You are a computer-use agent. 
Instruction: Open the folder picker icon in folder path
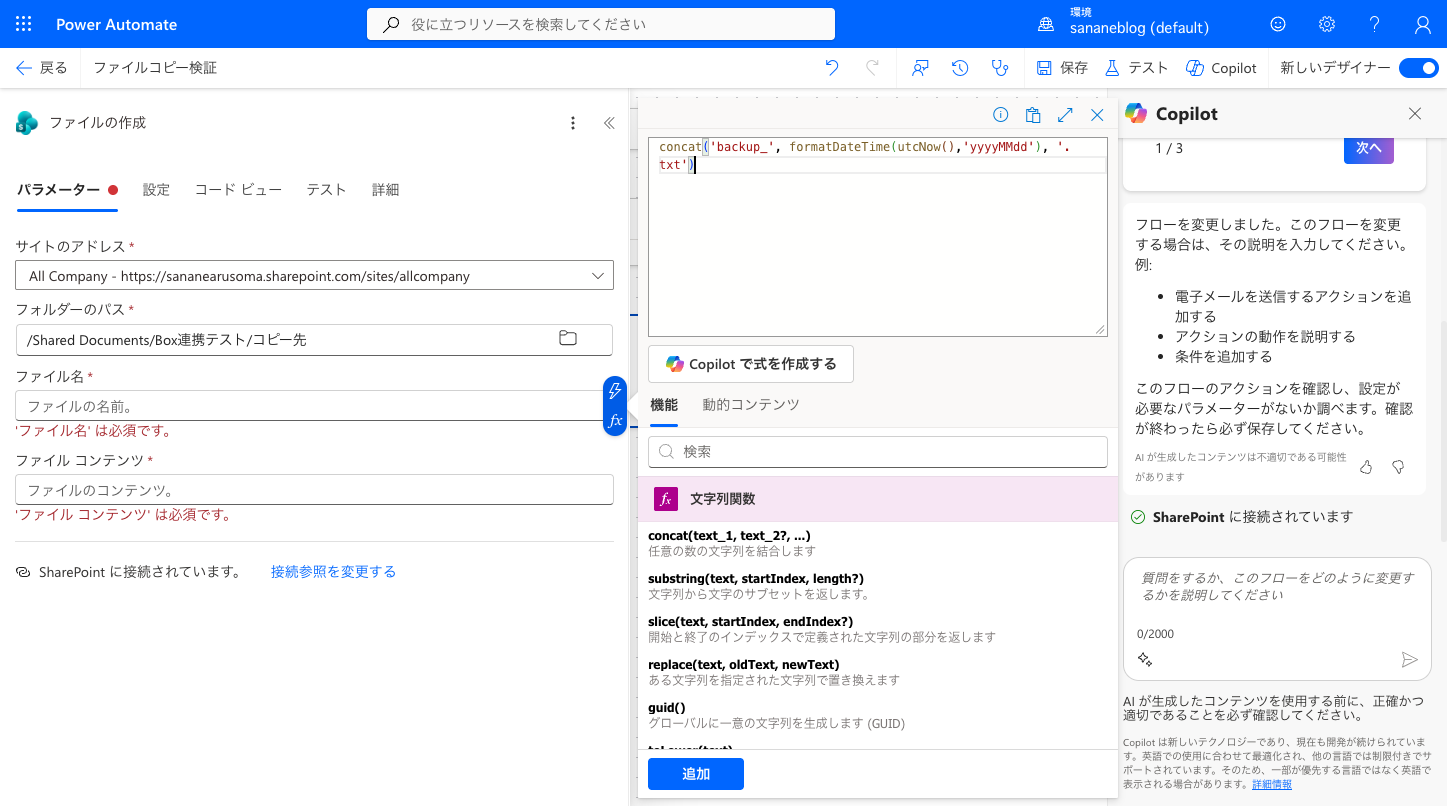coord(568,339)
